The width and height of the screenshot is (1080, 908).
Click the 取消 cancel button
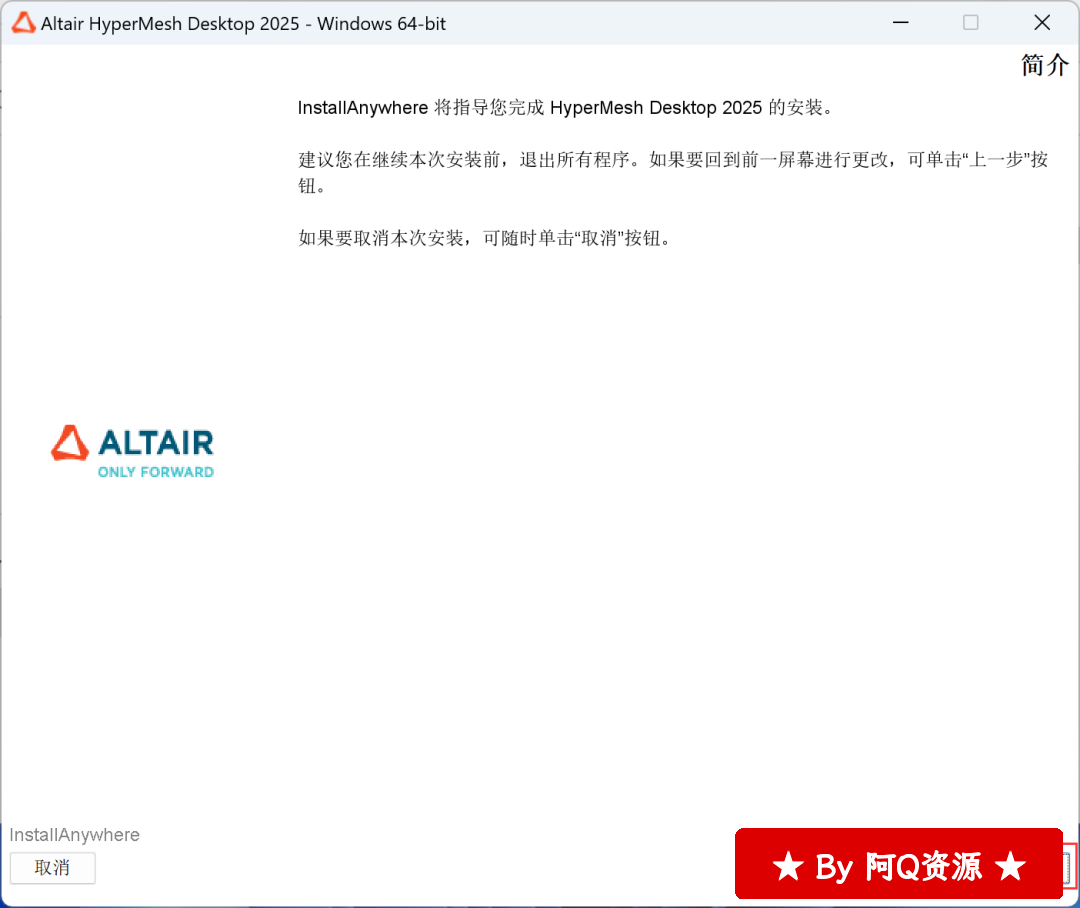point(52,867)
